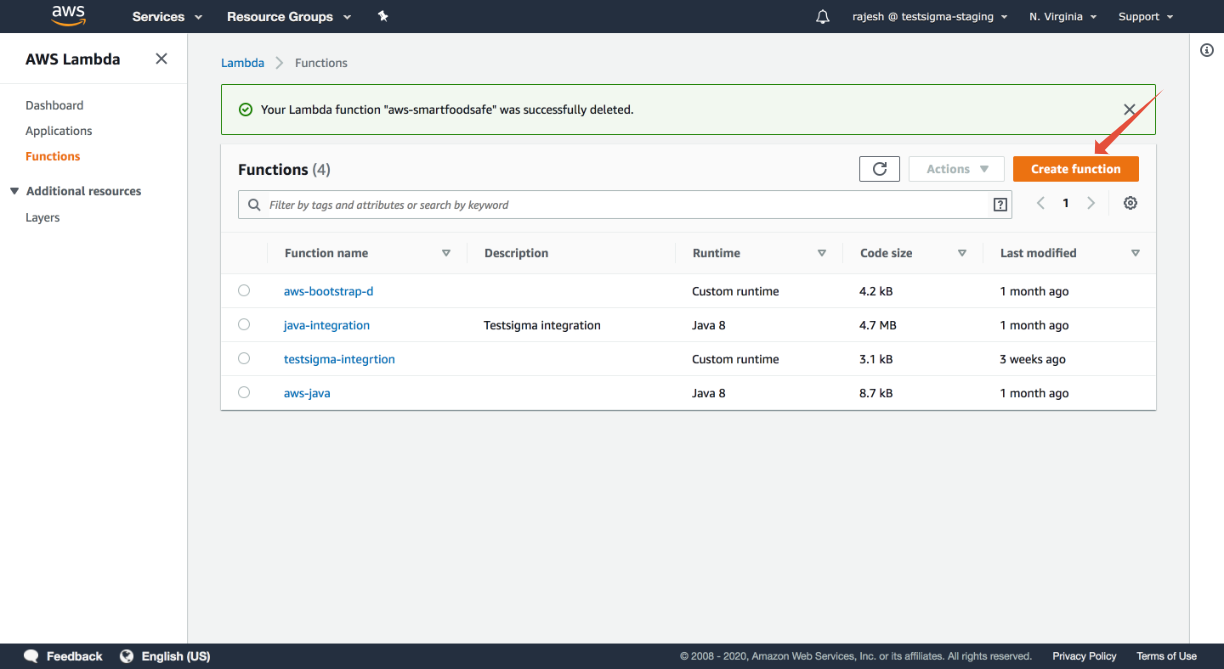Screen dimensions: 1224x669
Task: Open the testsigma-integrtion function
Action: pos(339,359)
